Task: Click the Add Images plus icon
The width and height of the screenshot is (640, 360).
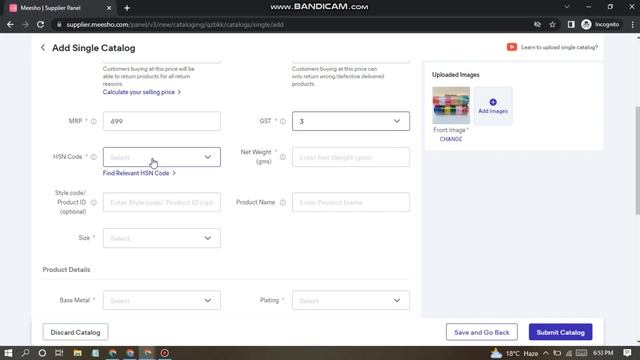Action: [x=493, y=102]
